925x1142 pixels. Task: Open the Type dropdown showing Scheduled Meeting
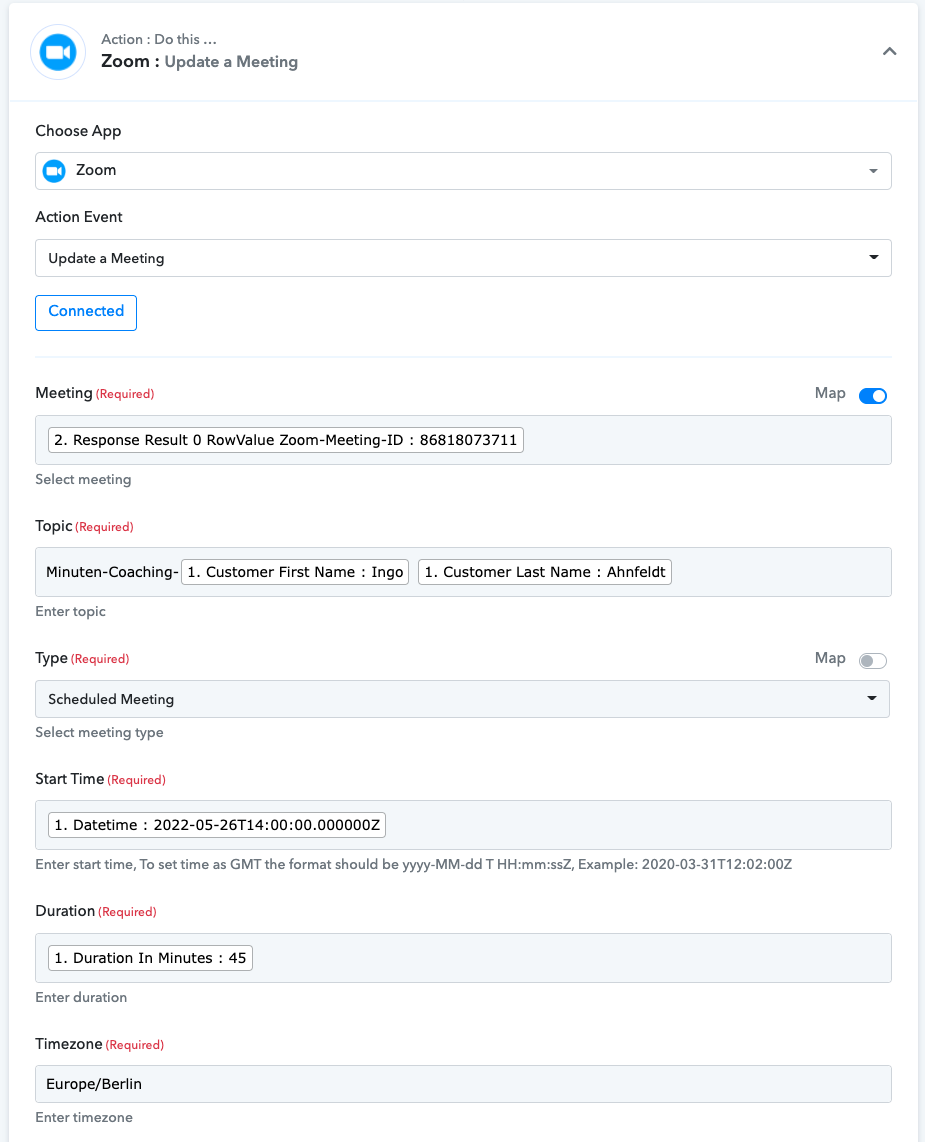pyautogui.click(x=462, y=699)
